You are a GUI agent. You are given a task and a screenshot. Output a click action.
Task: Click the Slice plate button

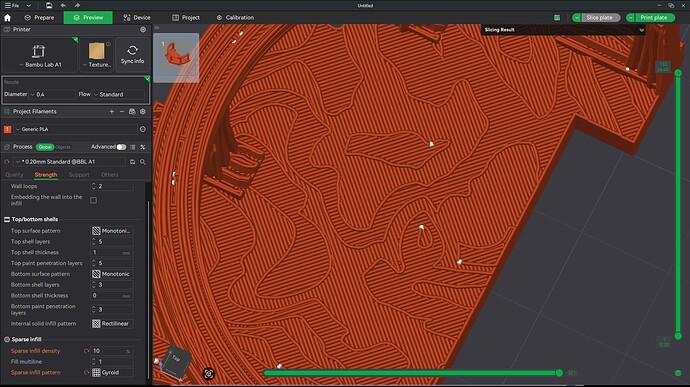coord(600,18)
